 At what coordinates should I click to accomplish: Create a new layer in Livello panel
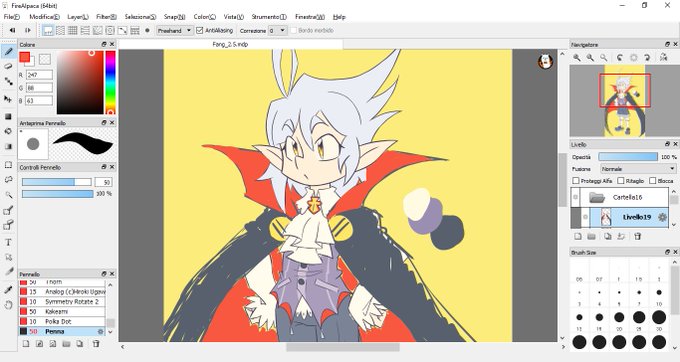click(578, 236)
